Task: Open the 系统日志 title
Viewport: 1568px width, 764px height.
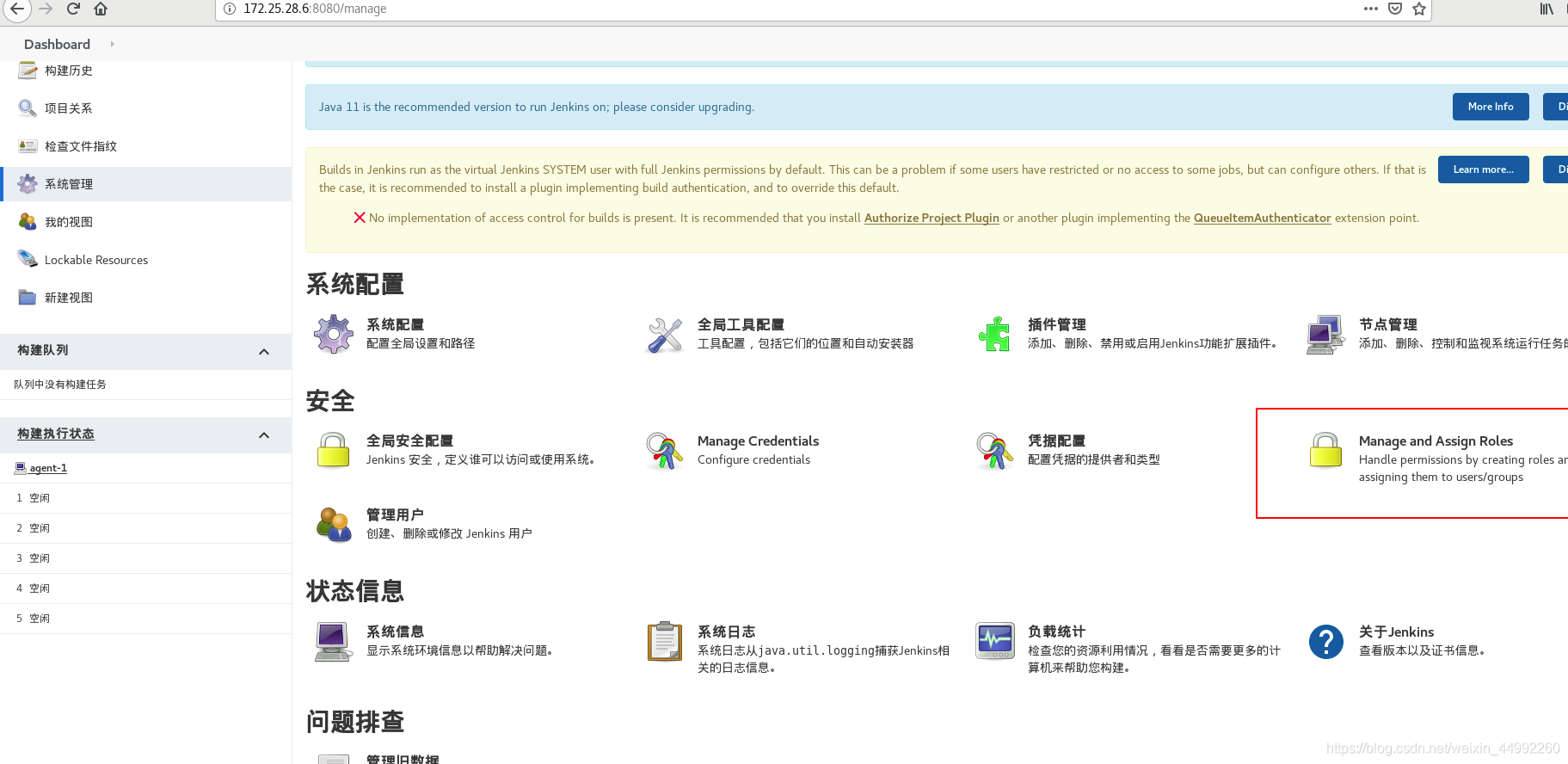Action: (726, 632)
